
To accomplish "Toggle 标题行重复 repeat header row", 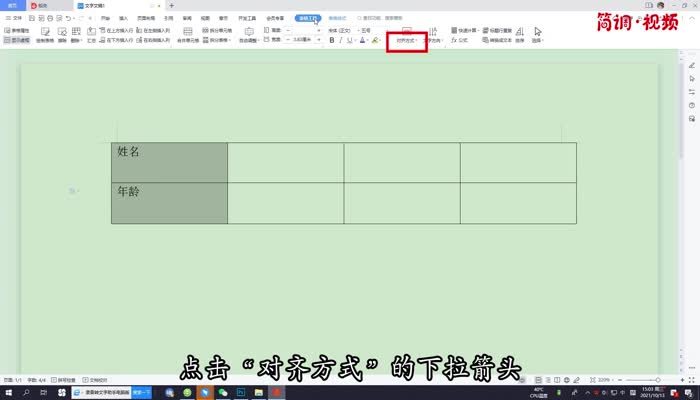I will (x=500, y=31).
